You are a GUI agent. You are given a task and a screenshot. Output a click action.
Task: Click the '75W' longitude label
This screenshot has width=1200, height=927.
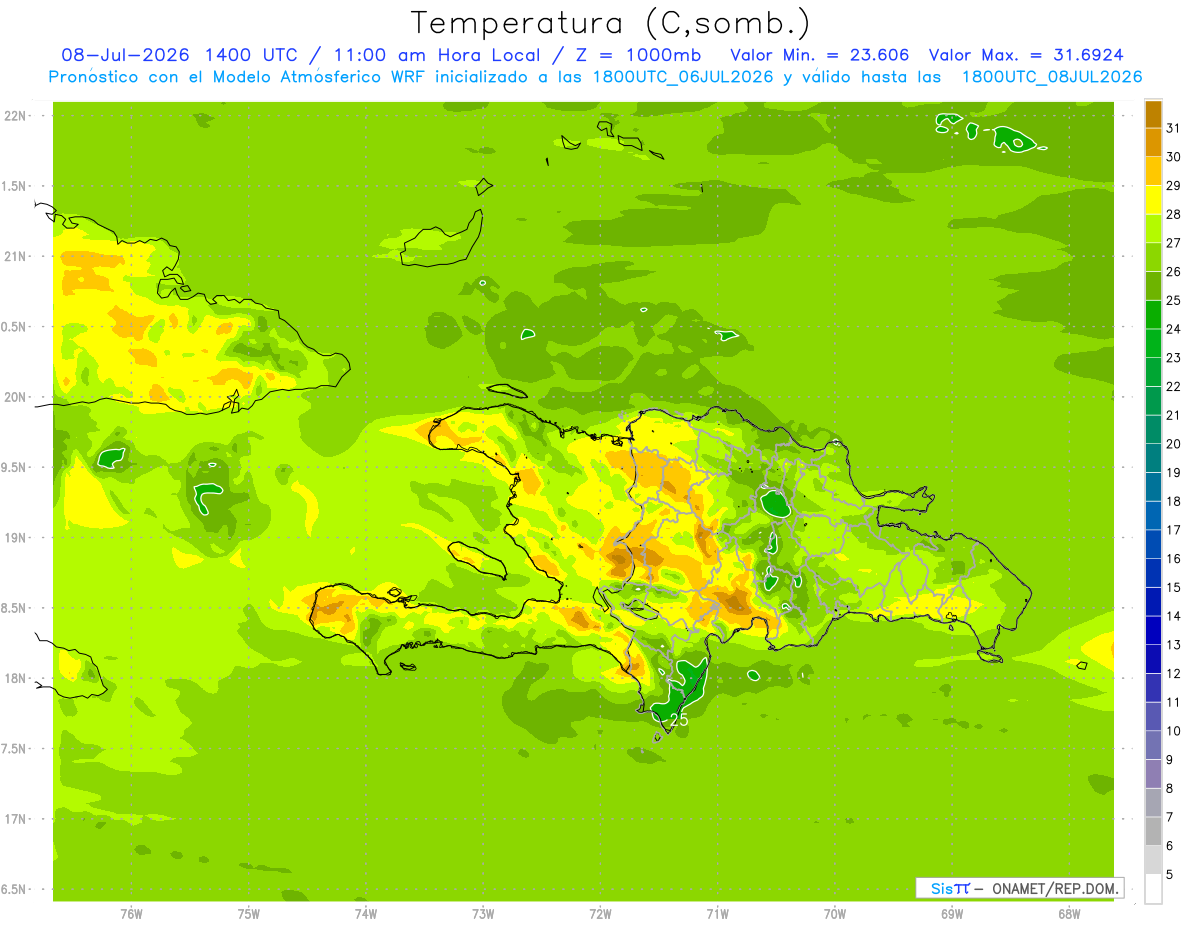pos(248,914)
